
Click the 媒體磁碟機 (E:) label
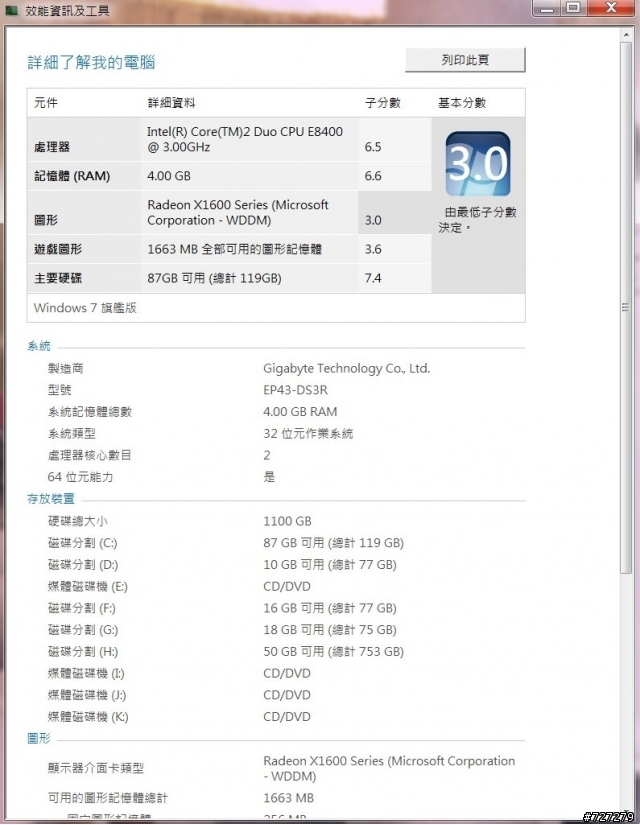pyautogui.click(x=88, y=586)
